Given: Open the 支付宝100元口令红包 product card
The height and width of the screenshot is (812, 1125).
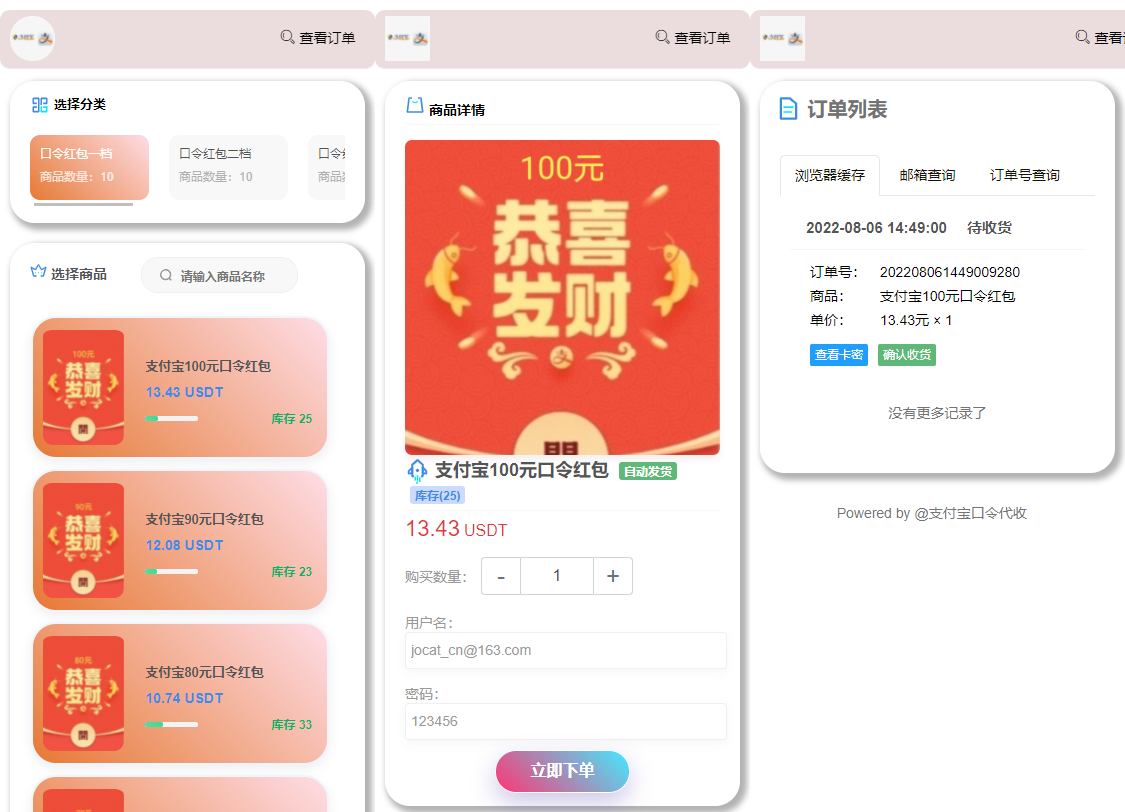Looking at the screenshot, I should [x=180, y=387].
